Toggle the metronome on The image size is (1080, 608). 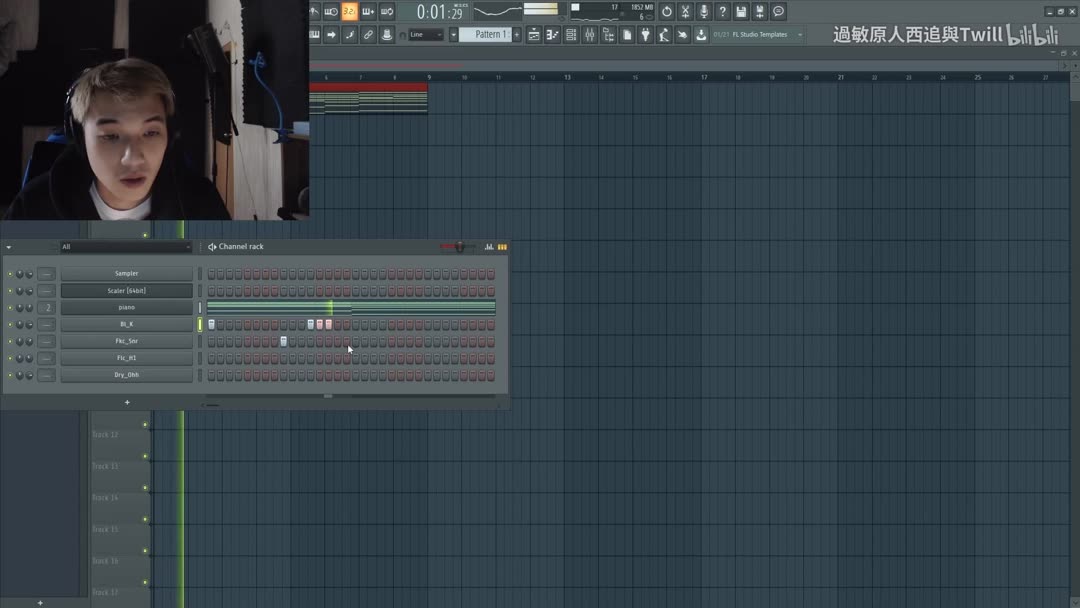314,11
